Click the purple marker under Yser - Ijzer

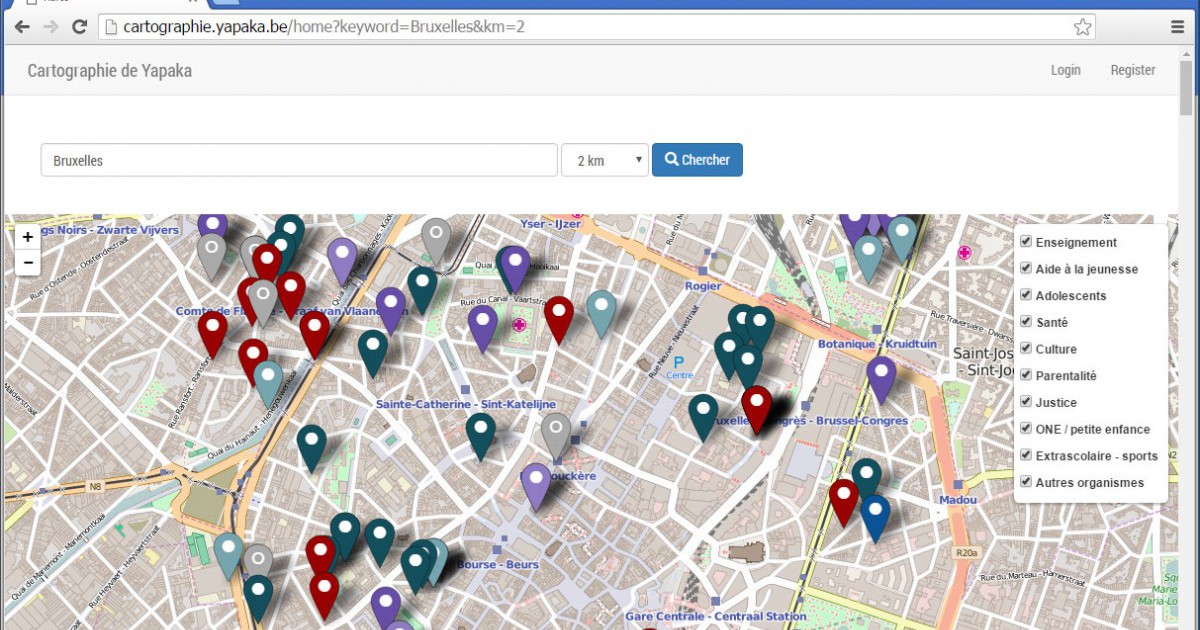pos(515,269)
